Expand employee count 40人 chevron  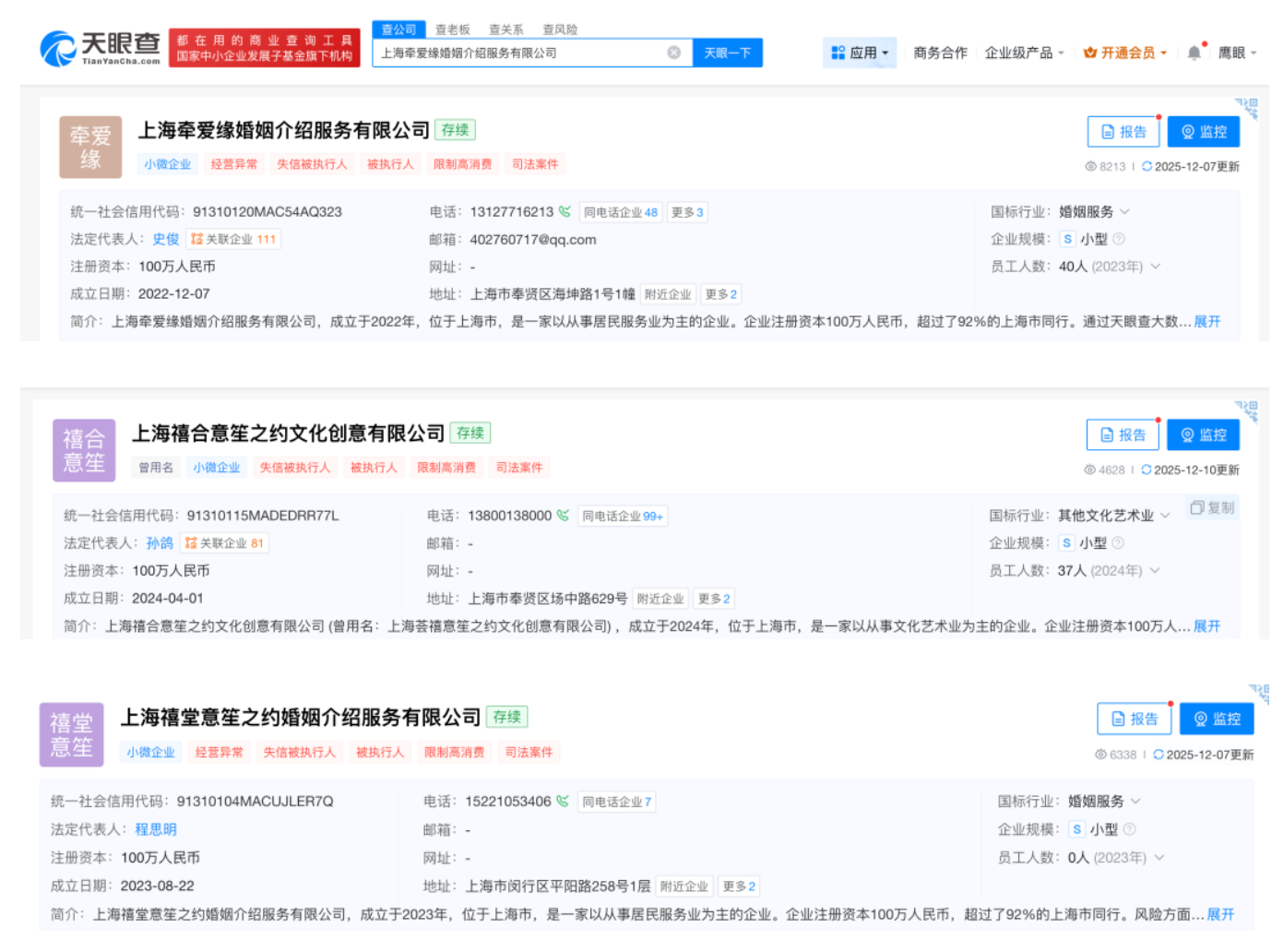point(1155,267)
